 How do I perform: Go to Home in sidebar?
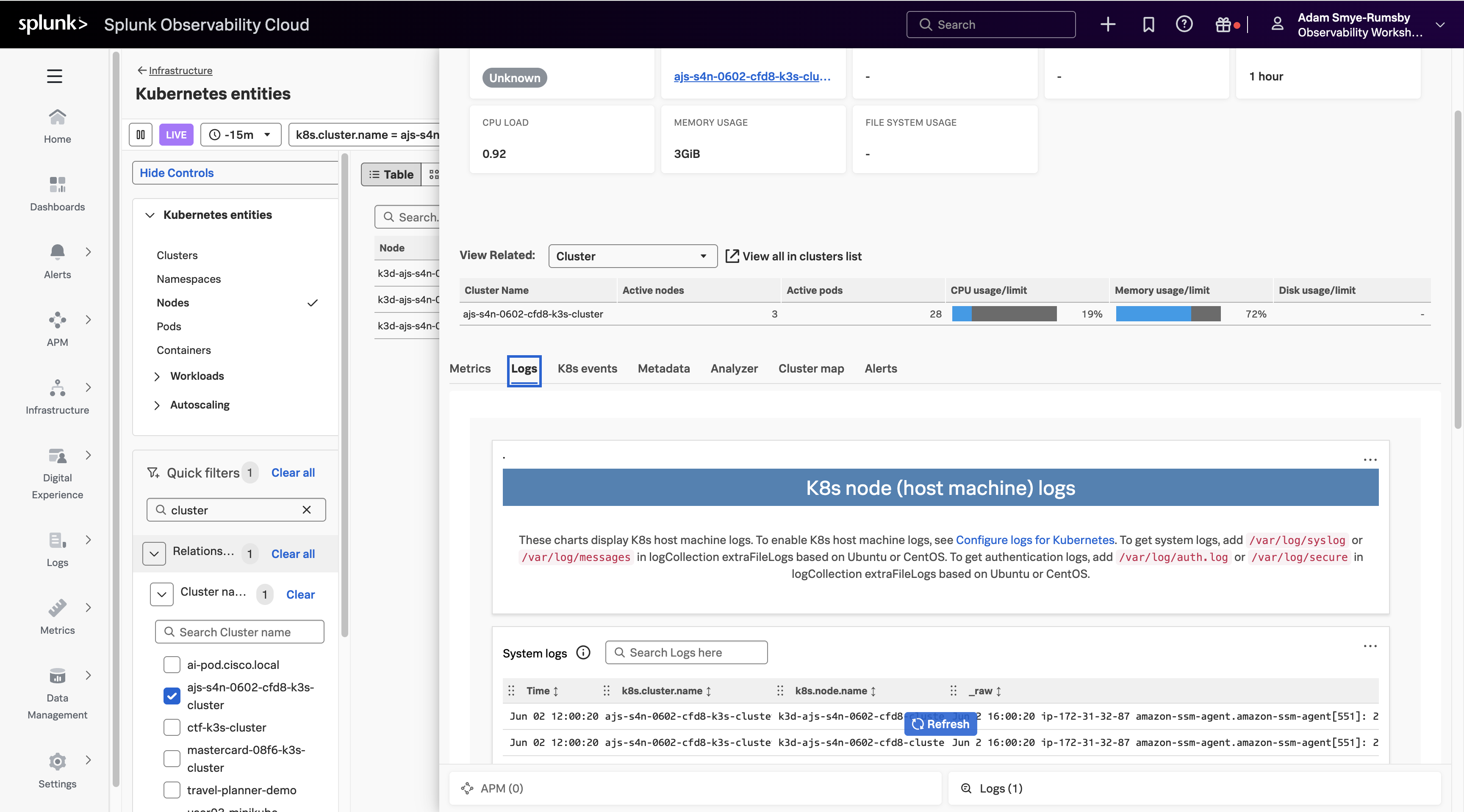pos(58,126)
